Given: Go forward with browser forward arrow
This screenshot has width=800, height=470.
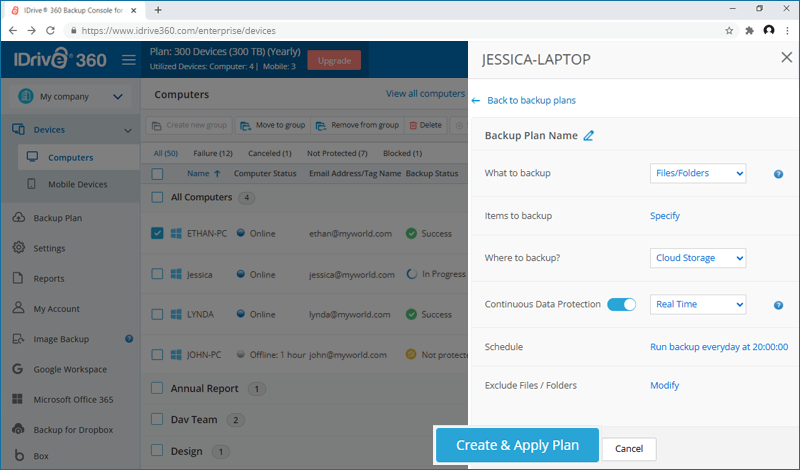Looking at the screenshot, I should point(31,31).
